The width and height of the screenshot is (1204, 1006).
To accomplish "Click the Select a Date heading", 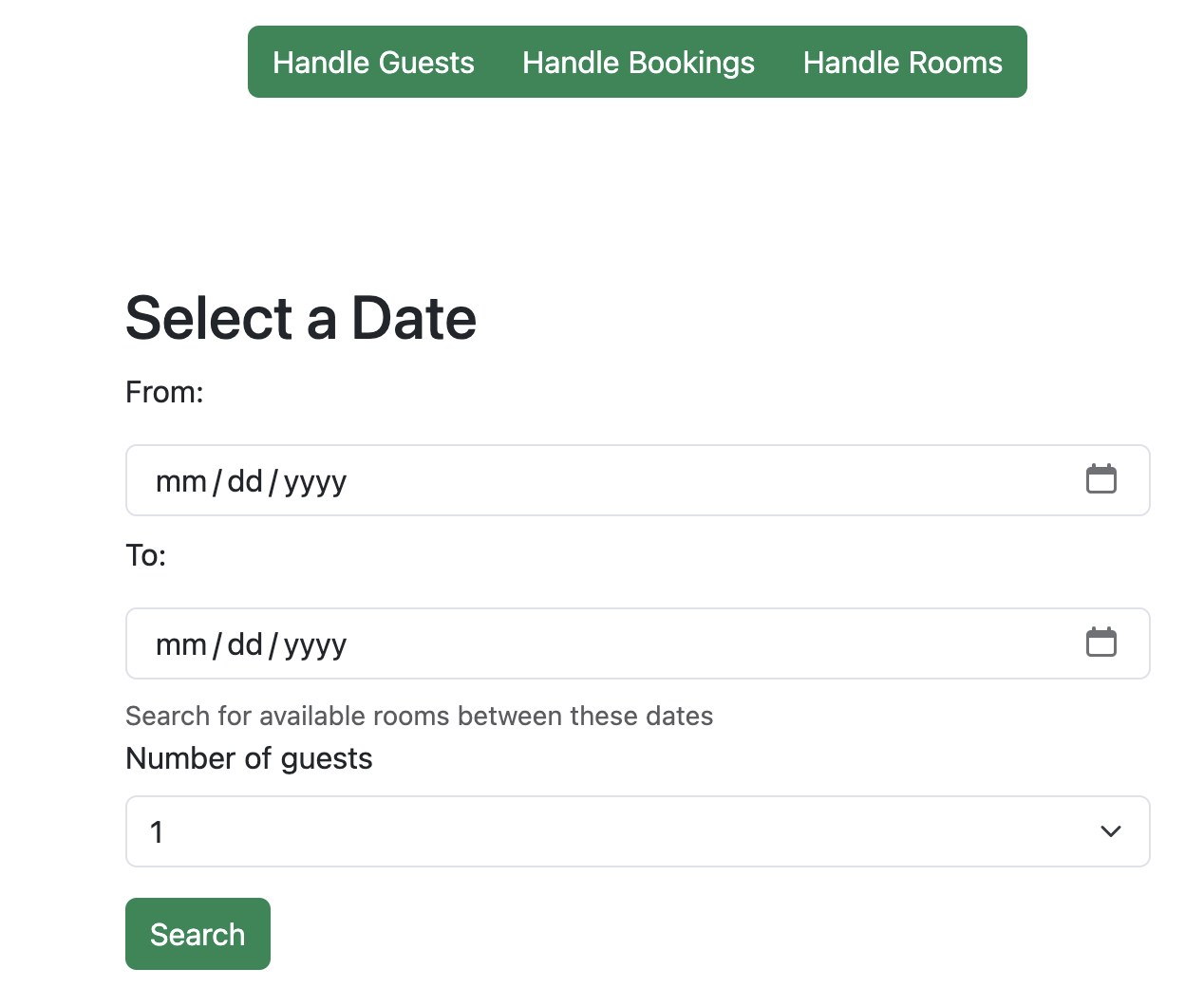I will (x=300, y=318).
